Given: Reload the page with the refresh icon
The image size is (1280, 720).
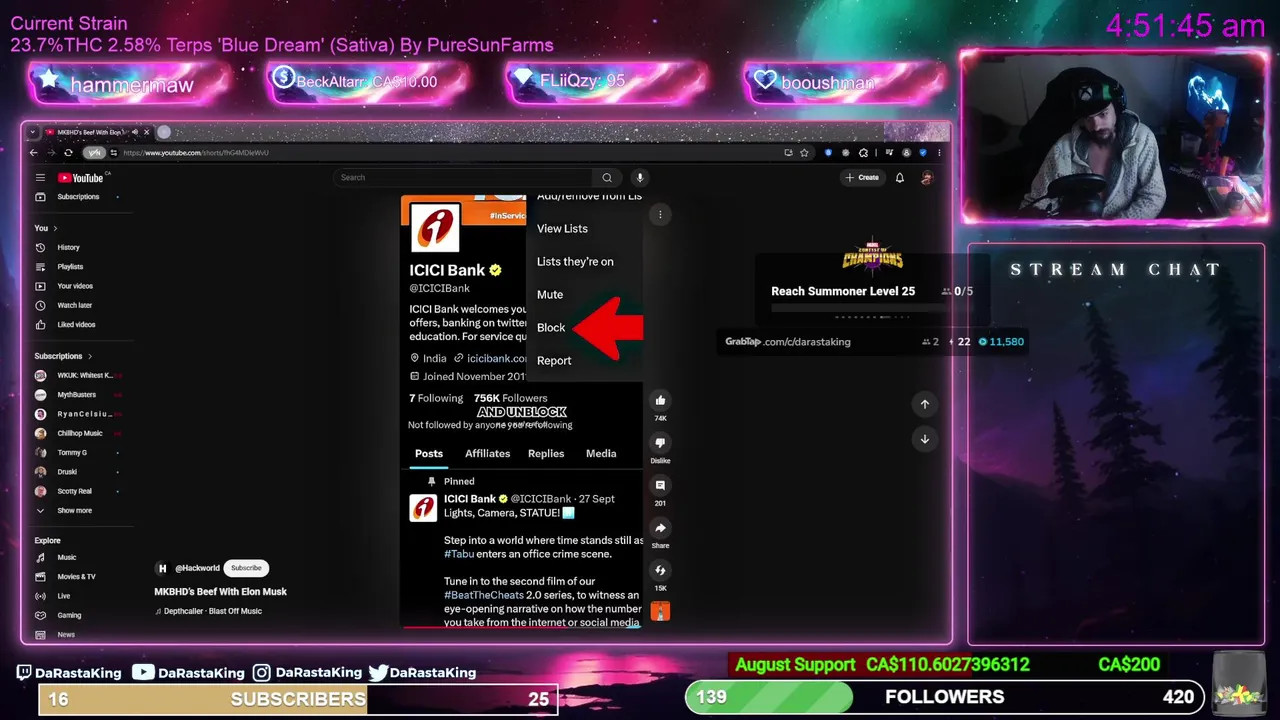Looking at the screenshot, I should pyautogui.click(x=68, y=153).
